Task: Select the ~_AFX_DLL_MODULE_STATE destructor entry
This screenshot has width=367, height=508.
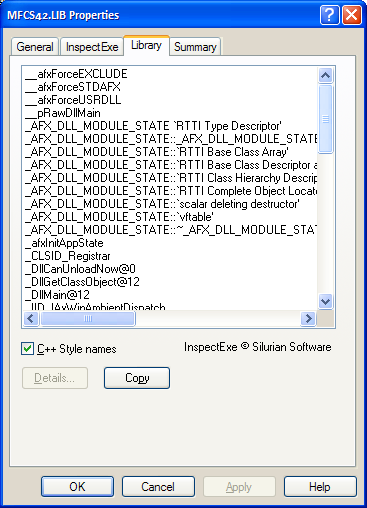Action: tap(171, 230)
